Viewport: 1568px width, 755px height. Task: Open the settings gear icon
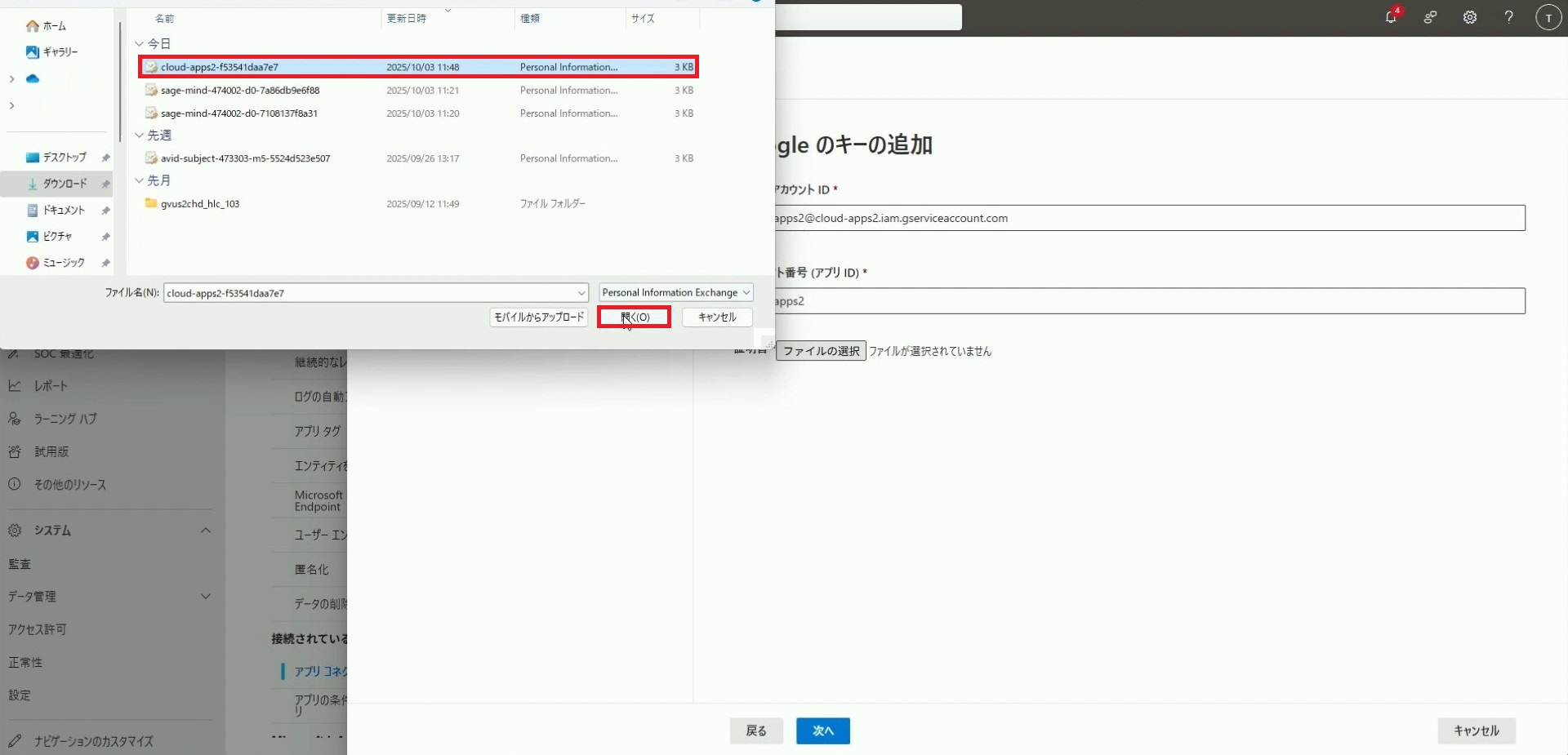click(1469, 17)
